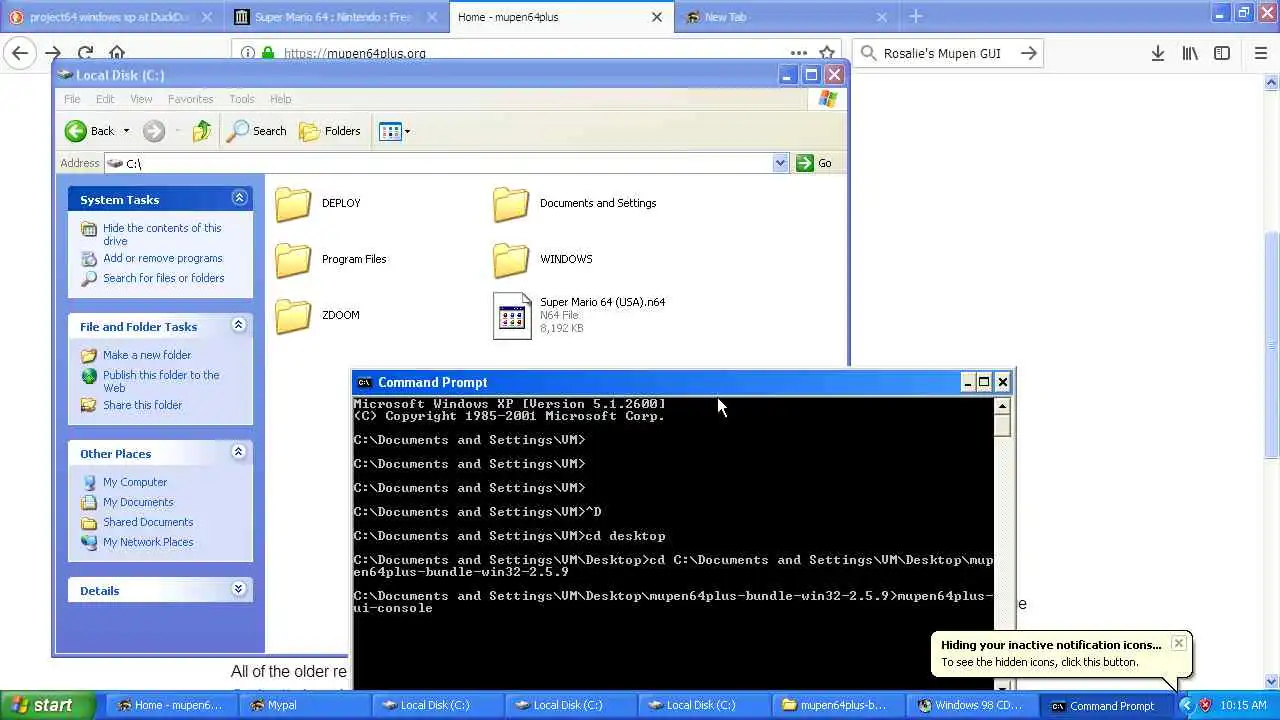The image size is (1280, 720).
Task: Close the notification icons balloon tip
Action: coord(1178,643)
